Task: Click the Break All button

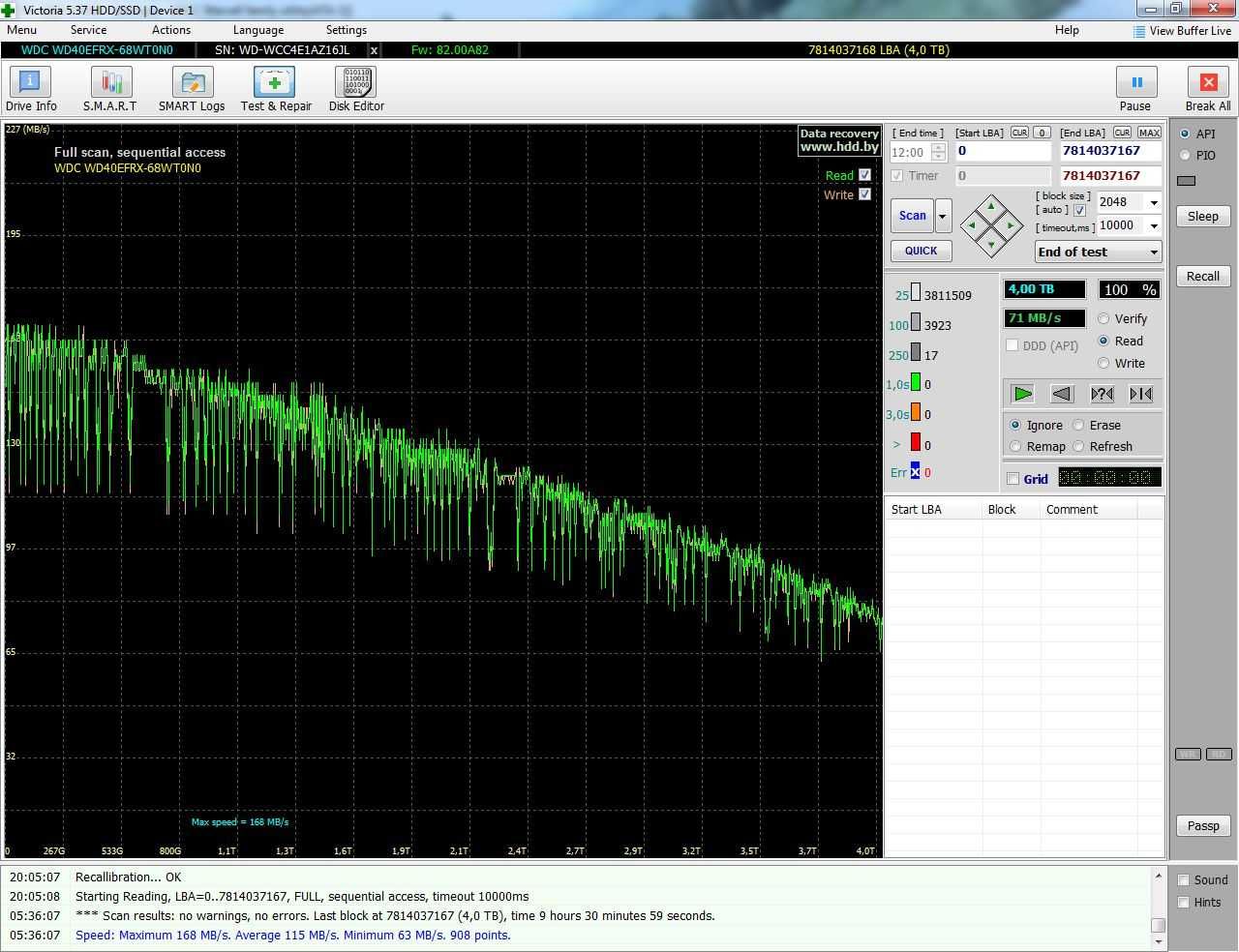Action: (x=1208, y=90)
